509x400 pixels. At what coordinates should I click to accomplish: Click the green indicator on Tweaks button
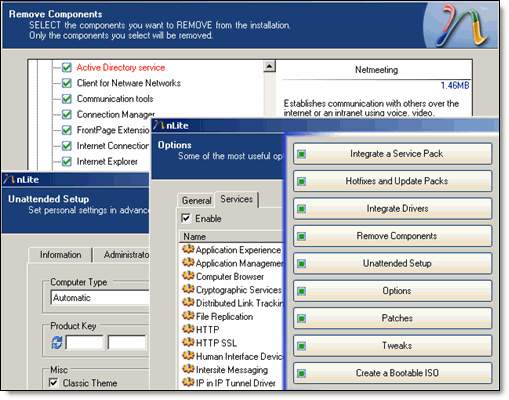coord(301,346)
